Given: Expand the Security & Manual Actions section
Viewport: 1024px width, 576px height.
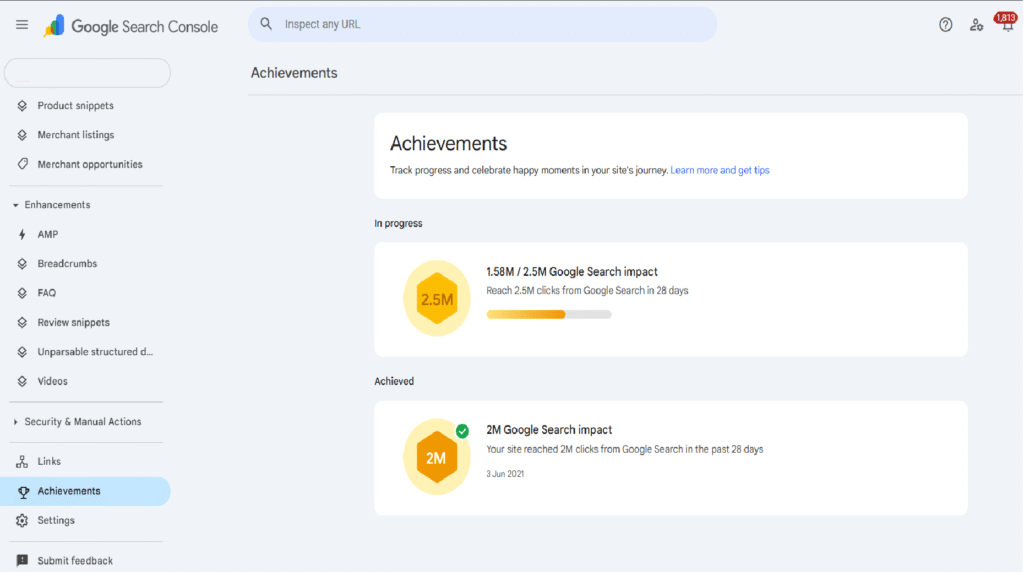Looking at the screenshot, I should [x=76, y=422].
